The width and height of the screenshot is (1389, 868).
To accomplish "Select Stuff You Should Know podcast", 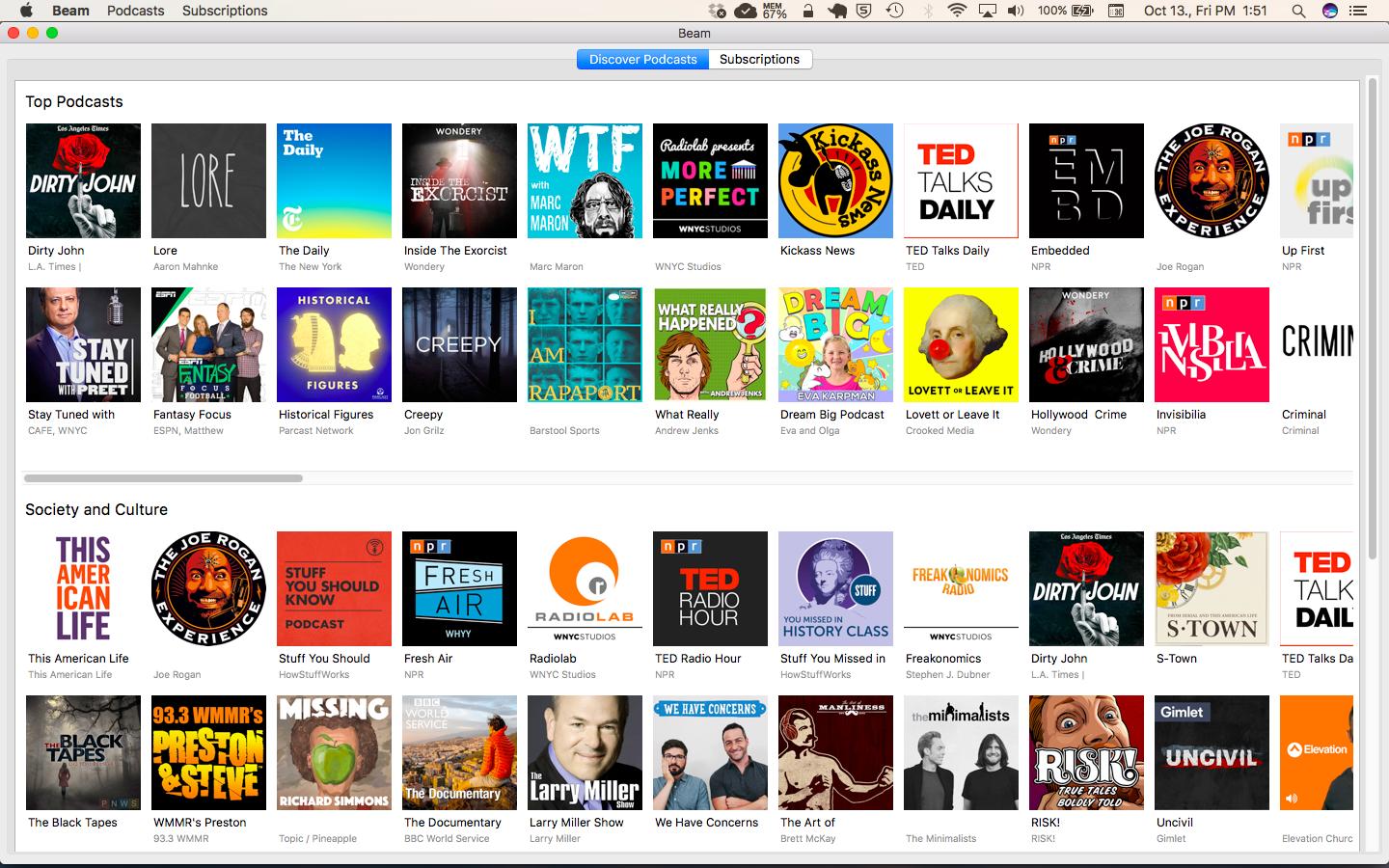I will point(334,588).
